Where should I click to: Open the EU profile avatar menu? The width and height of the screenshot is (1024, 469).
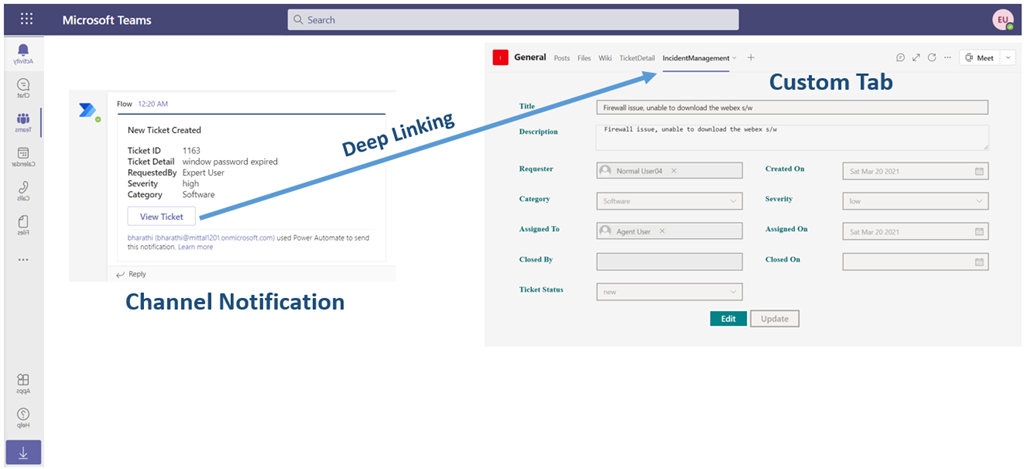pyautogui.click(x=1002, y=20)
